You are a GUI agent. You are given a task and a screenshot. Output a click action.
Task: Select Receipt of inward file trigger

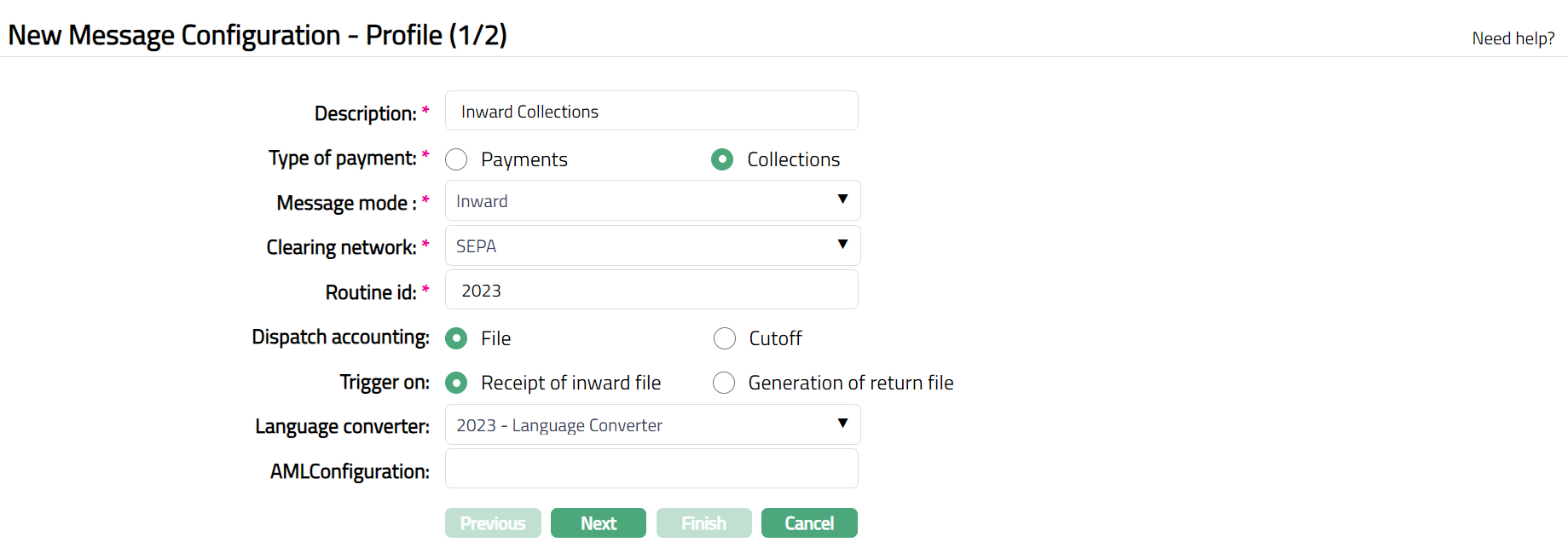tap(457, 384)
